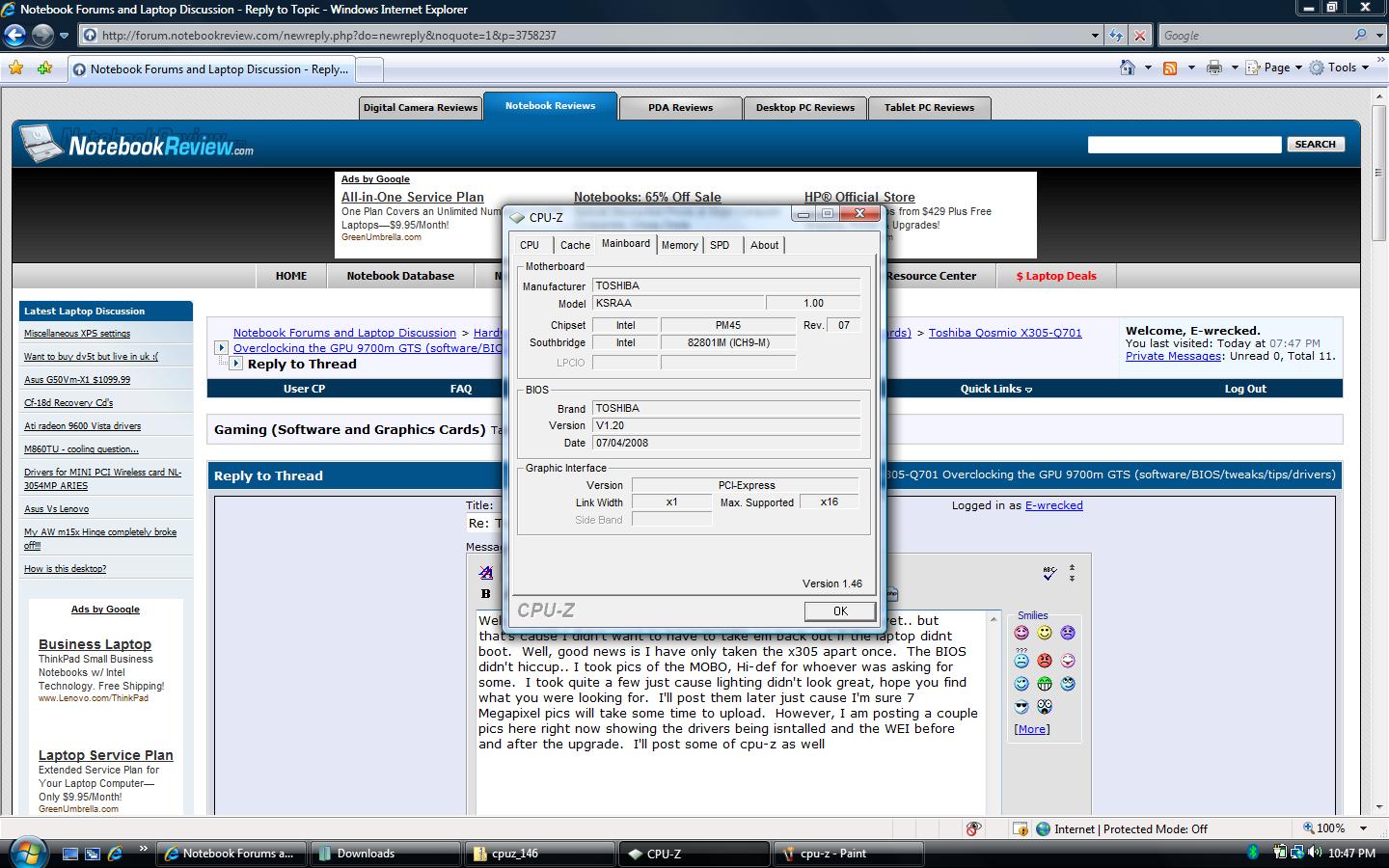The height and width of the screenshot is (868, 1389).
Task: Click the More smilies link
Action: (x=1032, y=729)
